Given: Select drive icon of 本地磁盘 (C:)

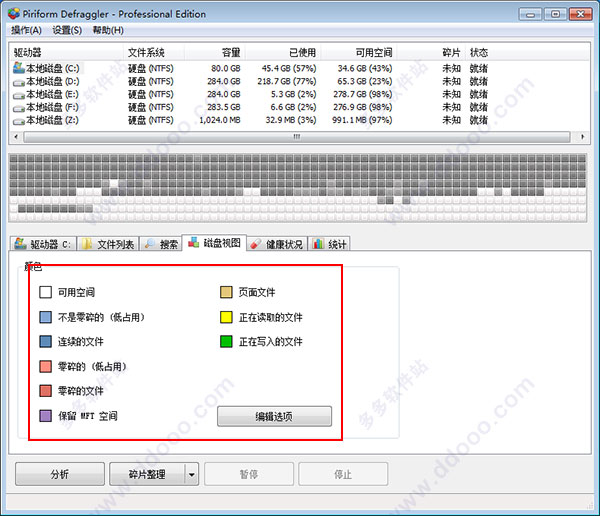Looking at the screenshot, I should 19,68.
